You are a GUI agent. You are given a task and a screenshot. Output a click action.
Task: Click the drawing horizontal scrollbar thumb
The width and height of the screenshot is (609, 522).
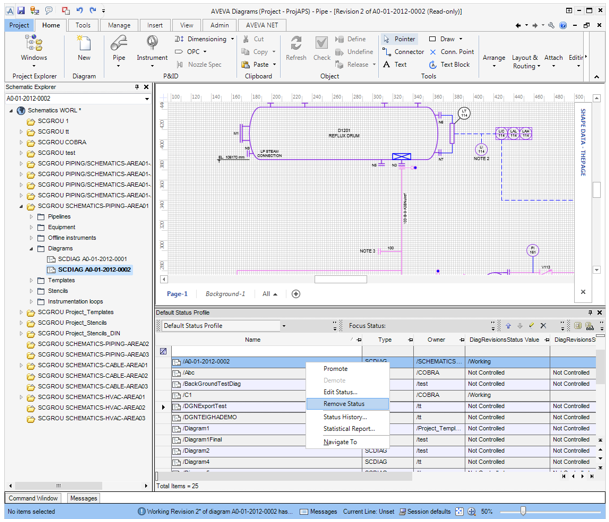tap(340, 279)
